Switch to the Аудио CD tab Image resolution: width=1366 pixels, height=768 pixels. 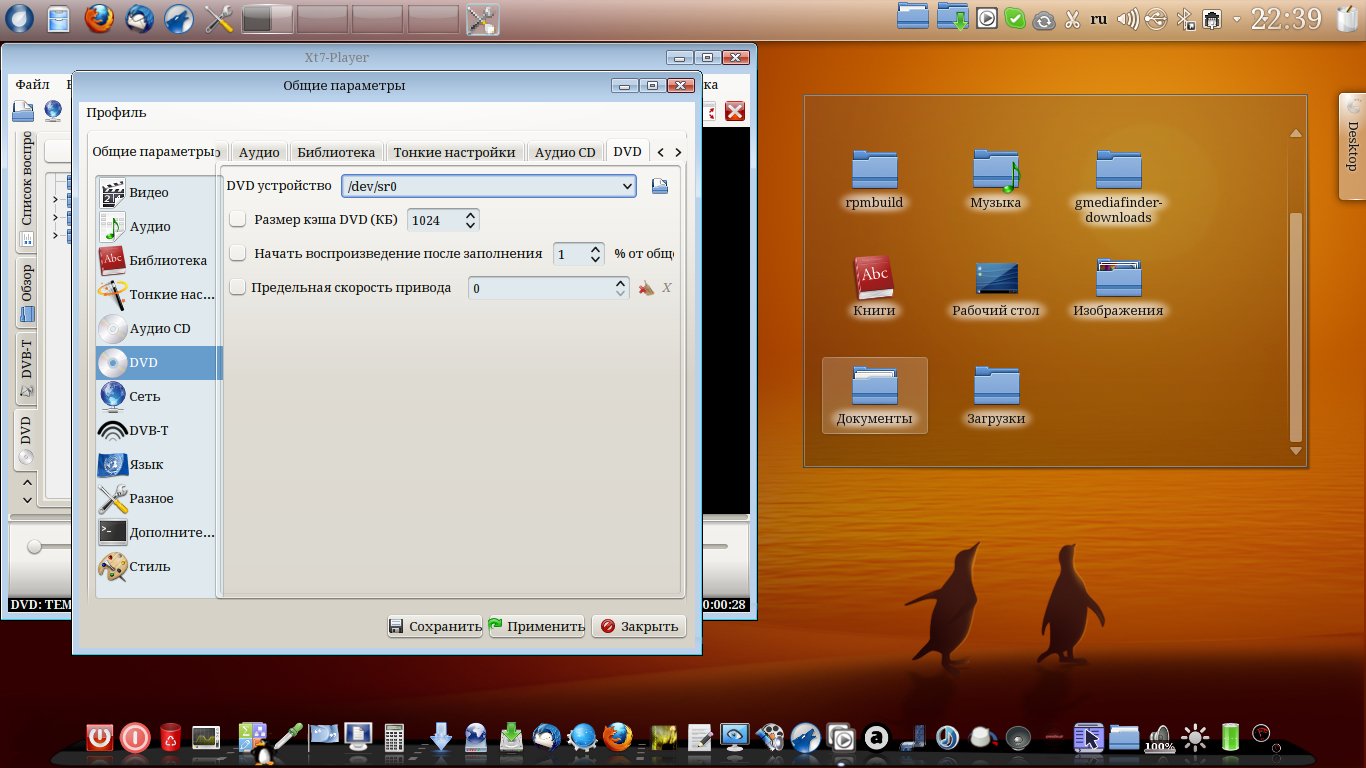(x=564, y=152)
